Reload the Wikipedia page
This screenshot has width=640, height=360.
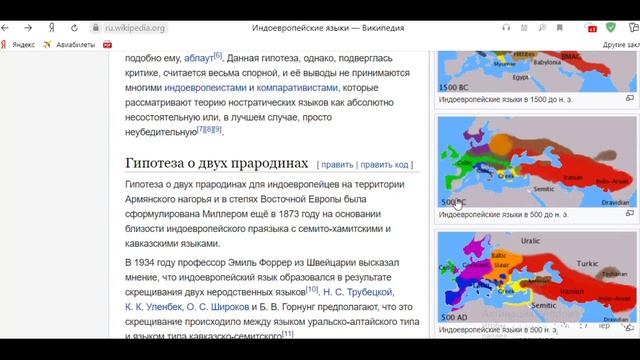click(74, 28)
